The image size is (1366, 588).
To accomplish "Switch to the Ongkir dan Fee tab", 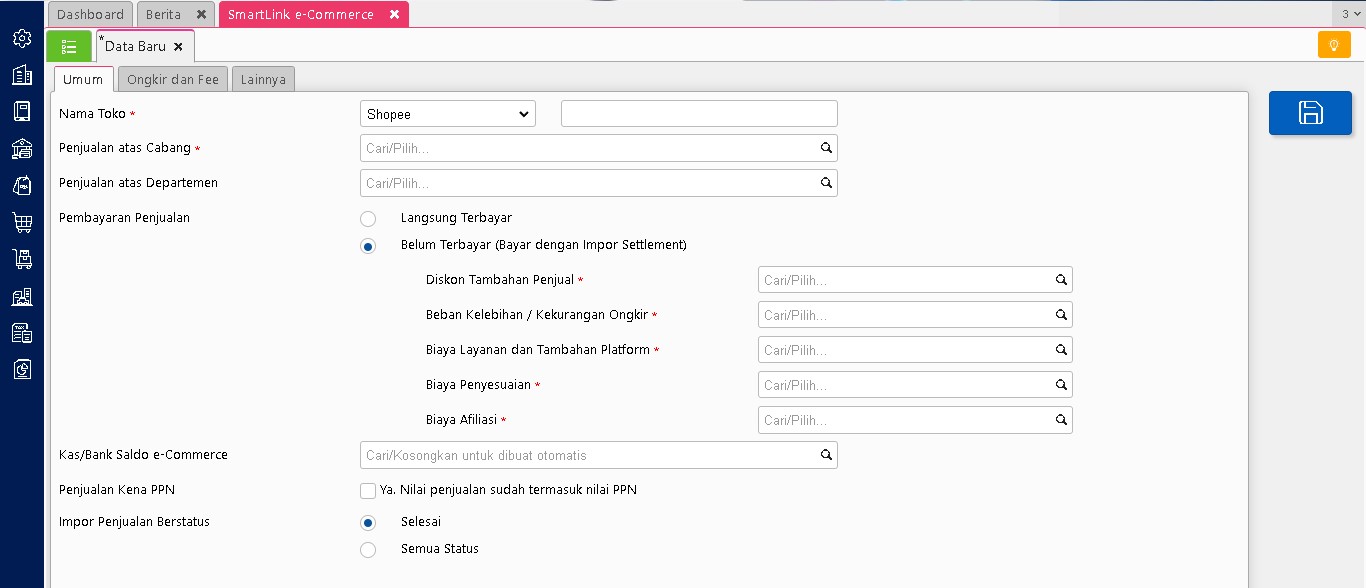I will click(173, 80).
